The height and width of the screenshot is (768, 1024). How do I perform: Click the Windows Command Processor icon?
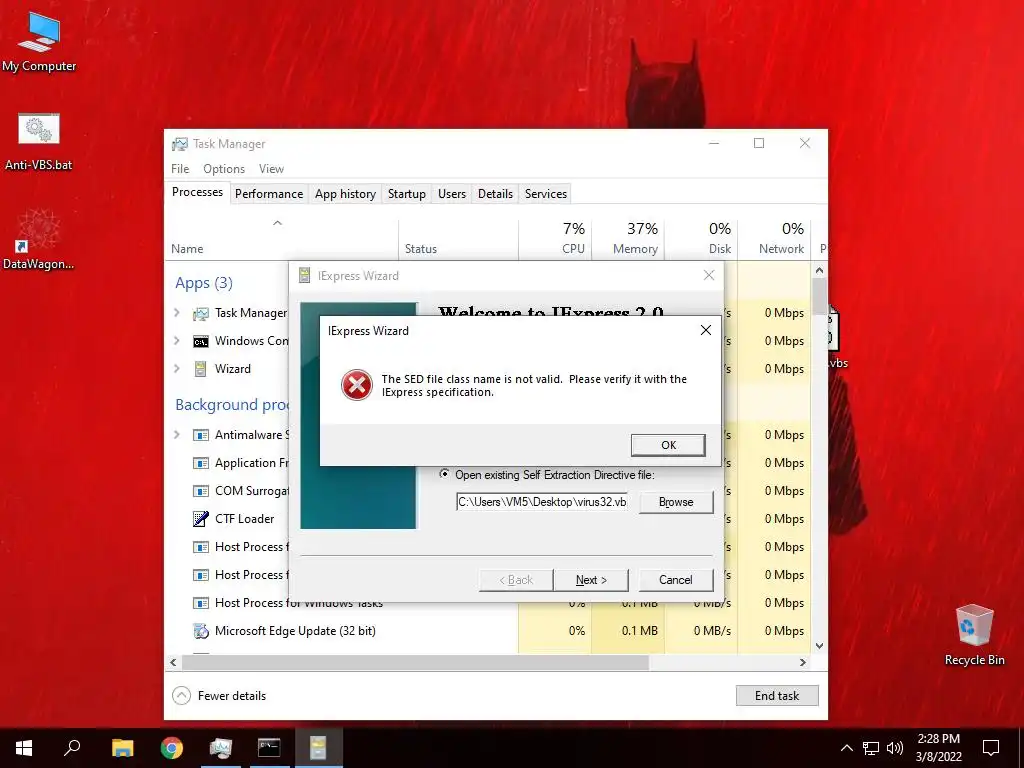tap(200, 342)
